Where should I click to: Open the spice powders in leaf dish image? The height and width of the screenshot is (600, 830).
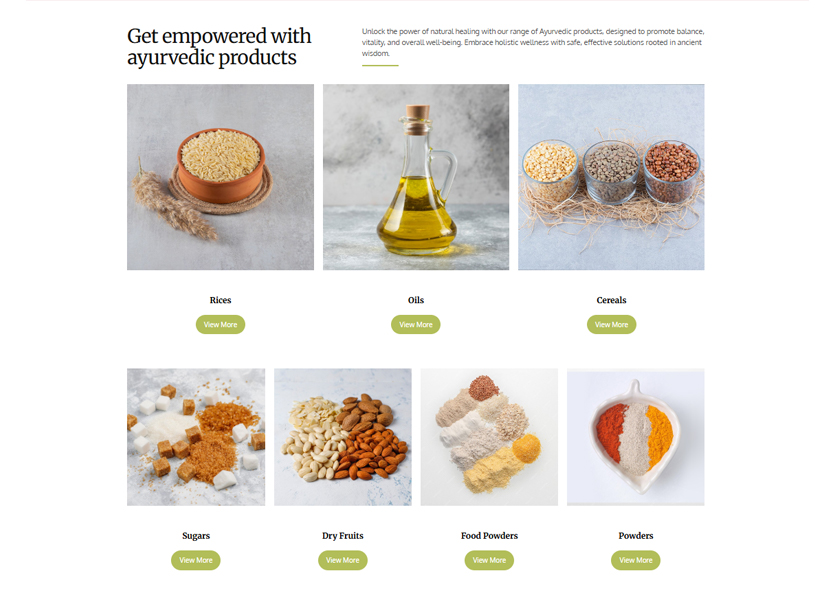click(636, 437)
